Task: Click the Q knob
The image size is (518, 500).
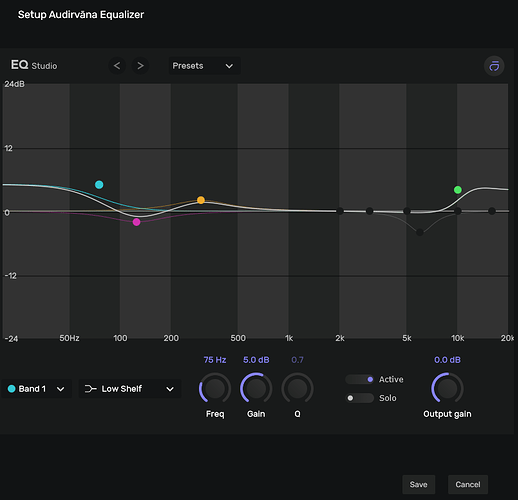Action: (x=297, y=389)
